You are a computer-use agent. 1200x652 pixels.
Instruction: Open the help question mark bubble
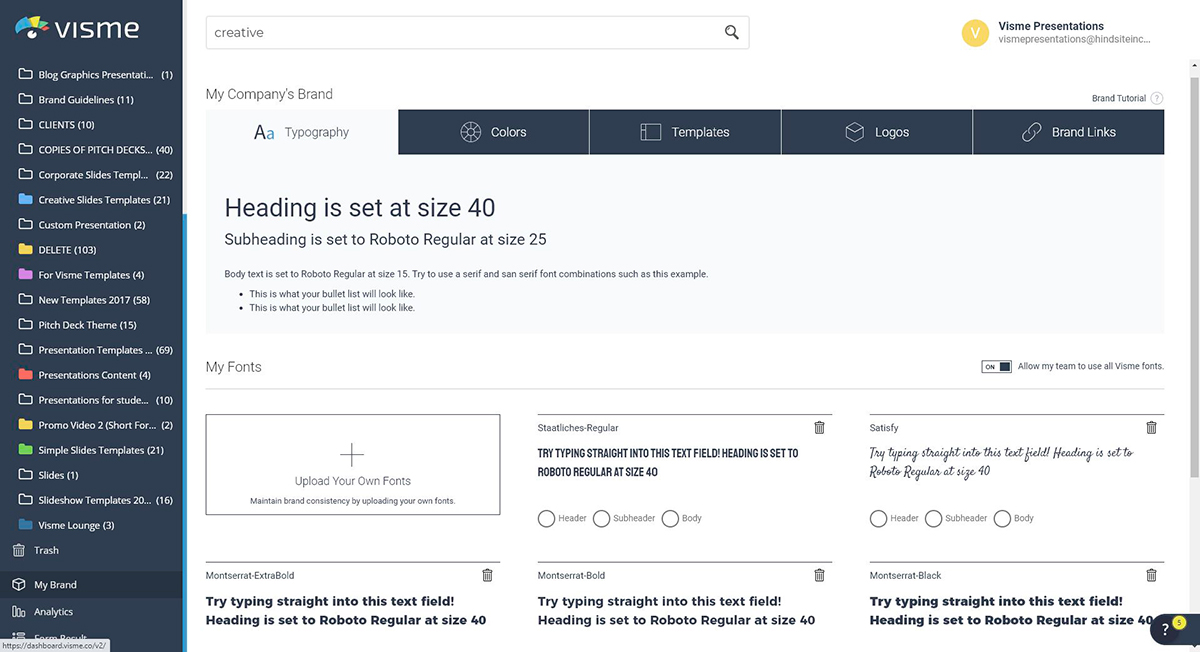pos(1163,629)
